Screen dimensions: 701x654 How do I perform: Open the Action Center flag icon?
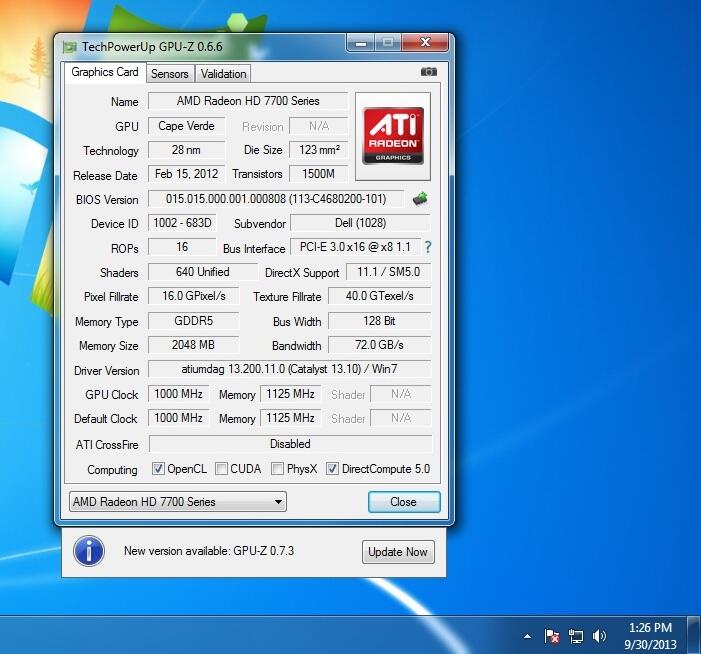[x=551, y=636]
